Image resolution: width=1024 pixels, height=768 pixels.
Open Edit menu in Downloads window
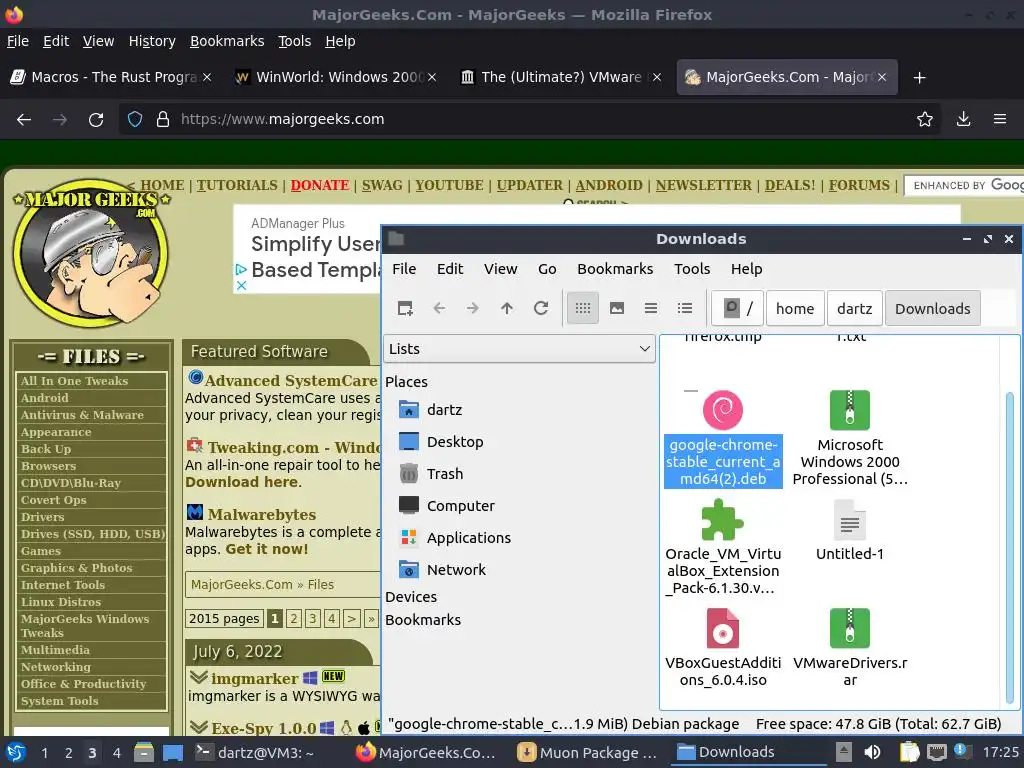449,268
